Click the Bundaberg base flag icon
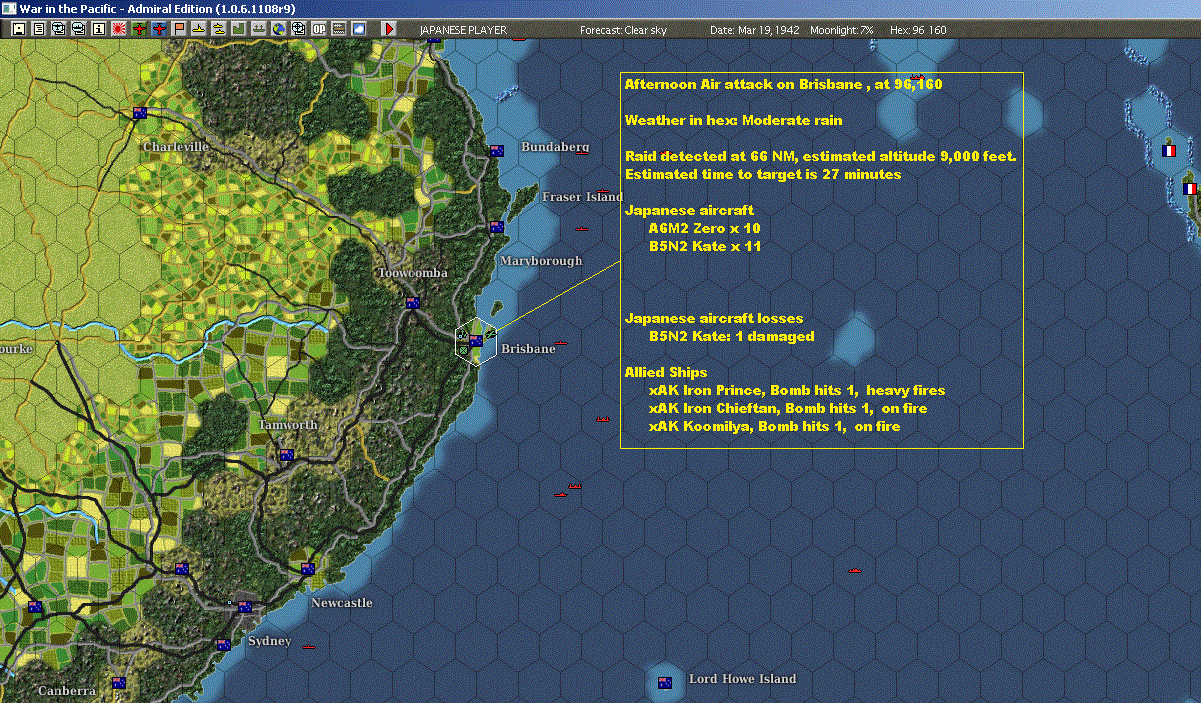Viewport: 1201px width, 703px height. [x=496, y=151]
